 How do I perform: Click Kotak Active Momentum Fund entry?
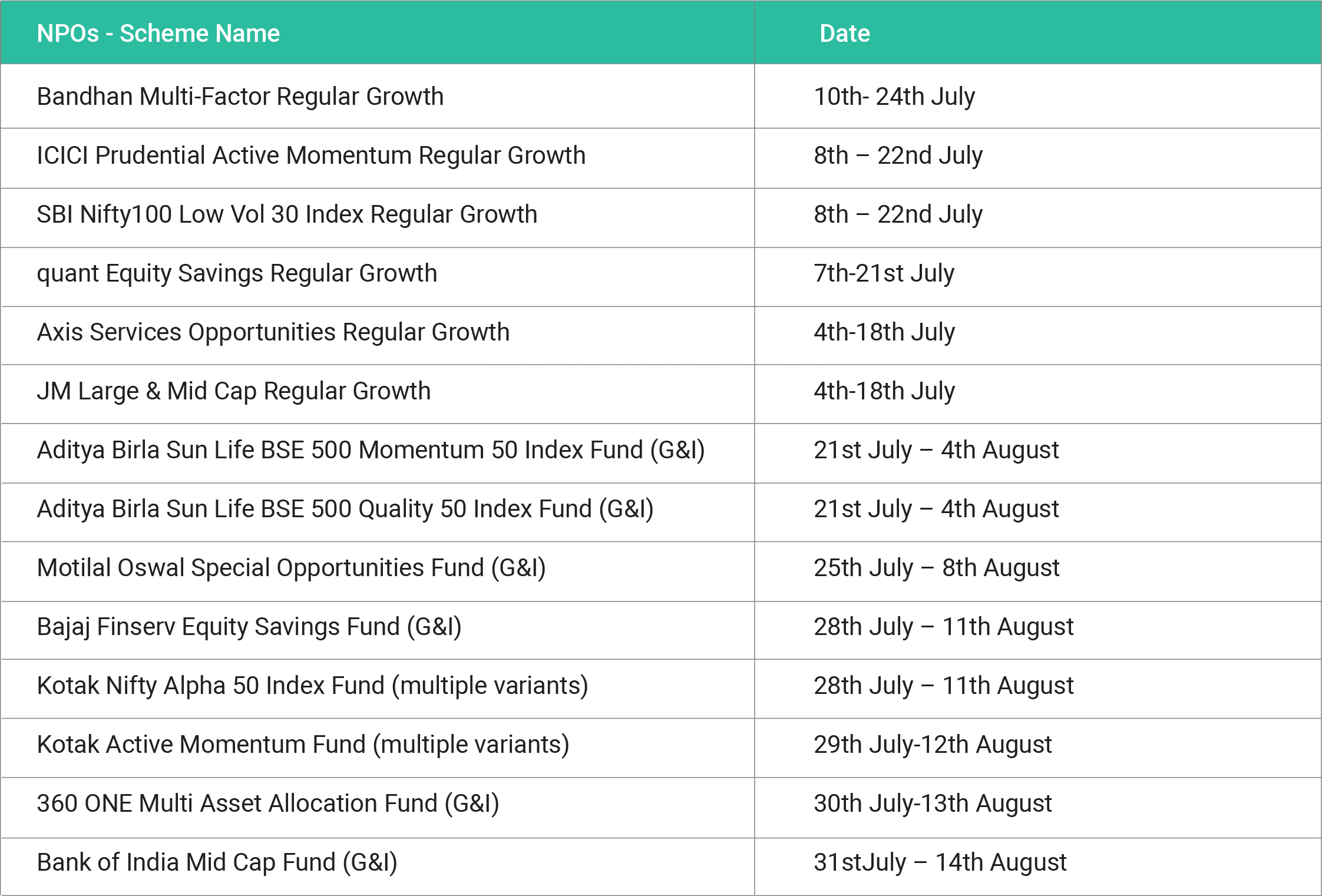click(303, 745)
